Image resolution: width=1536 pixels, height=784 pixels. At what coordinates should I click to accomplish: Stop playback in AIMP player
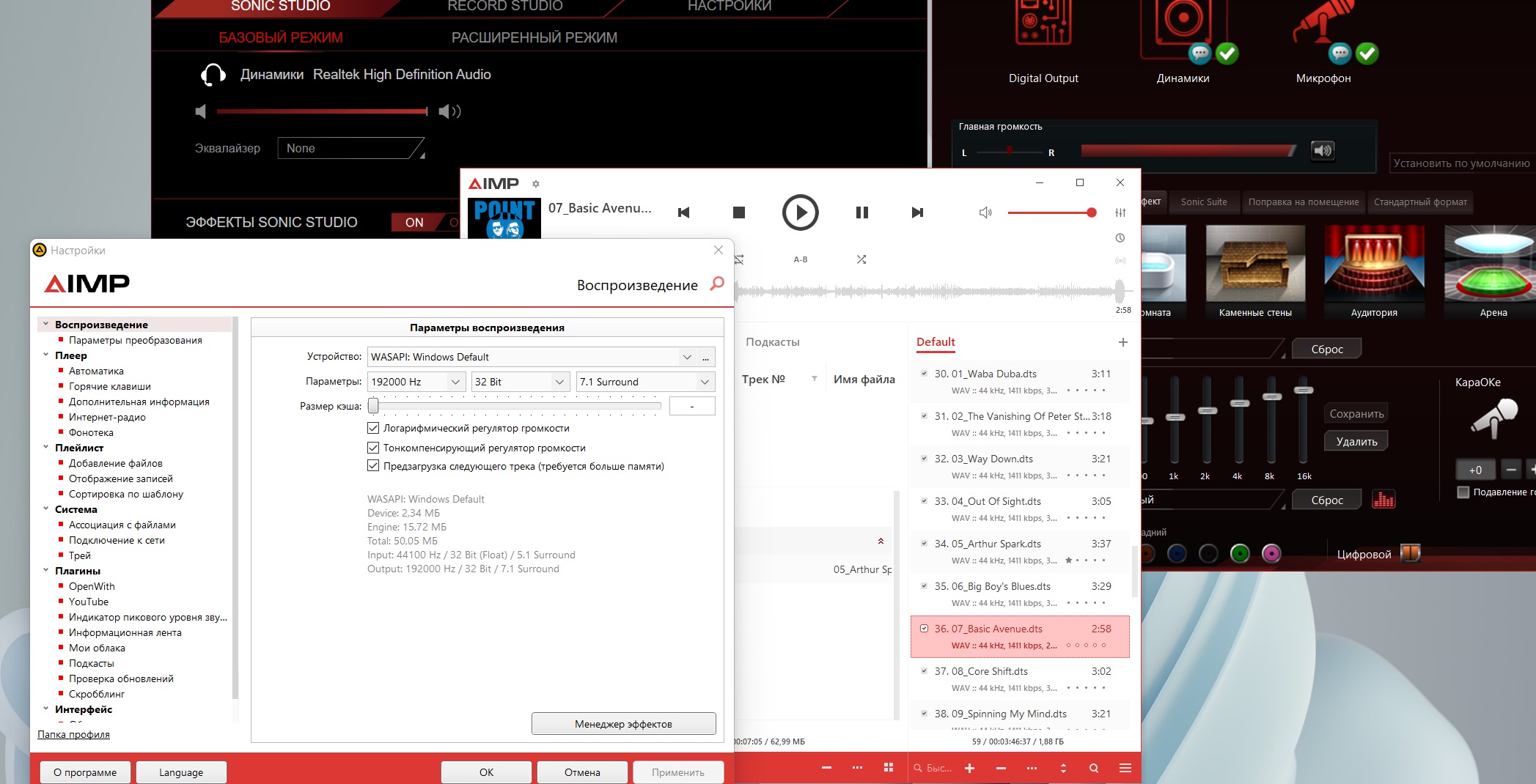(x=739, y=212)
